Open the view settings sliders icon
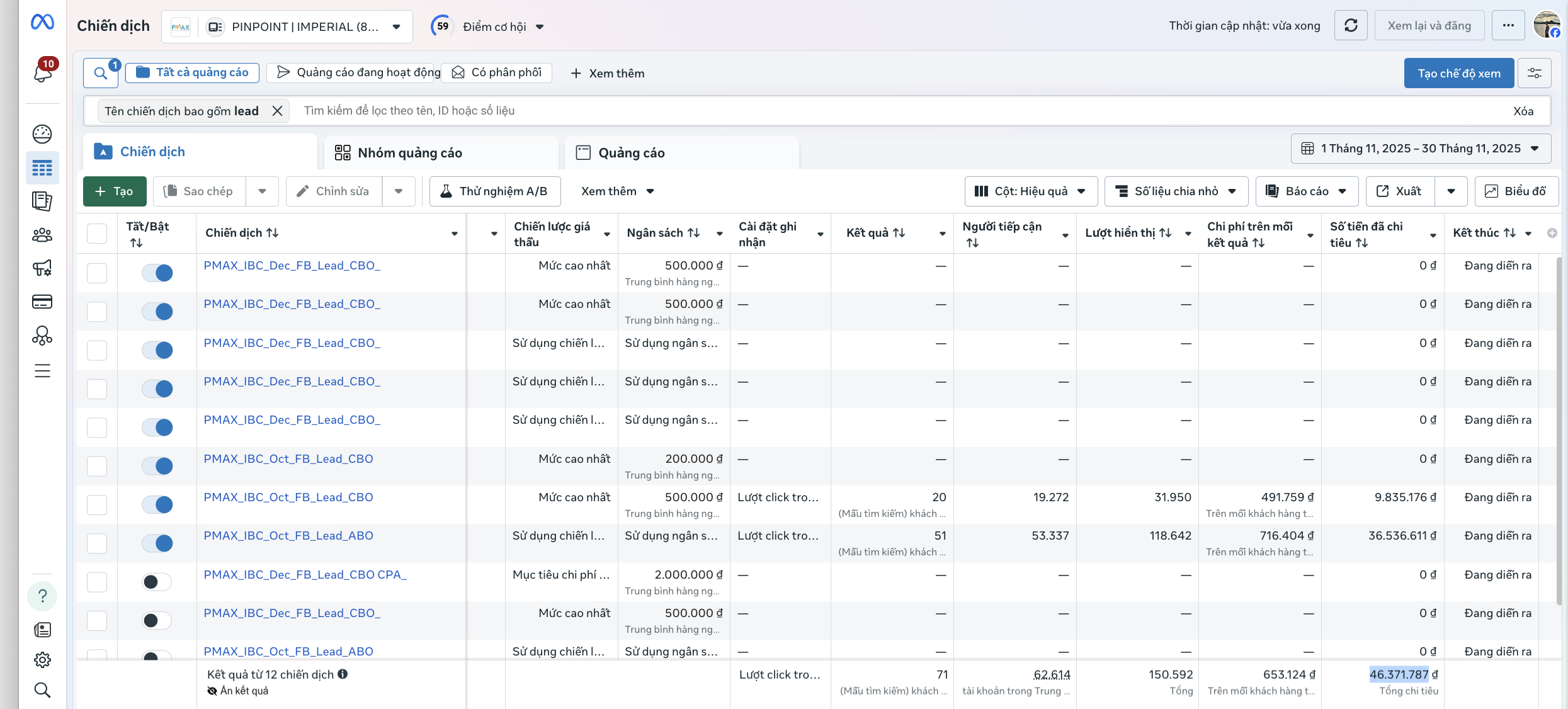 (1535, 73)
